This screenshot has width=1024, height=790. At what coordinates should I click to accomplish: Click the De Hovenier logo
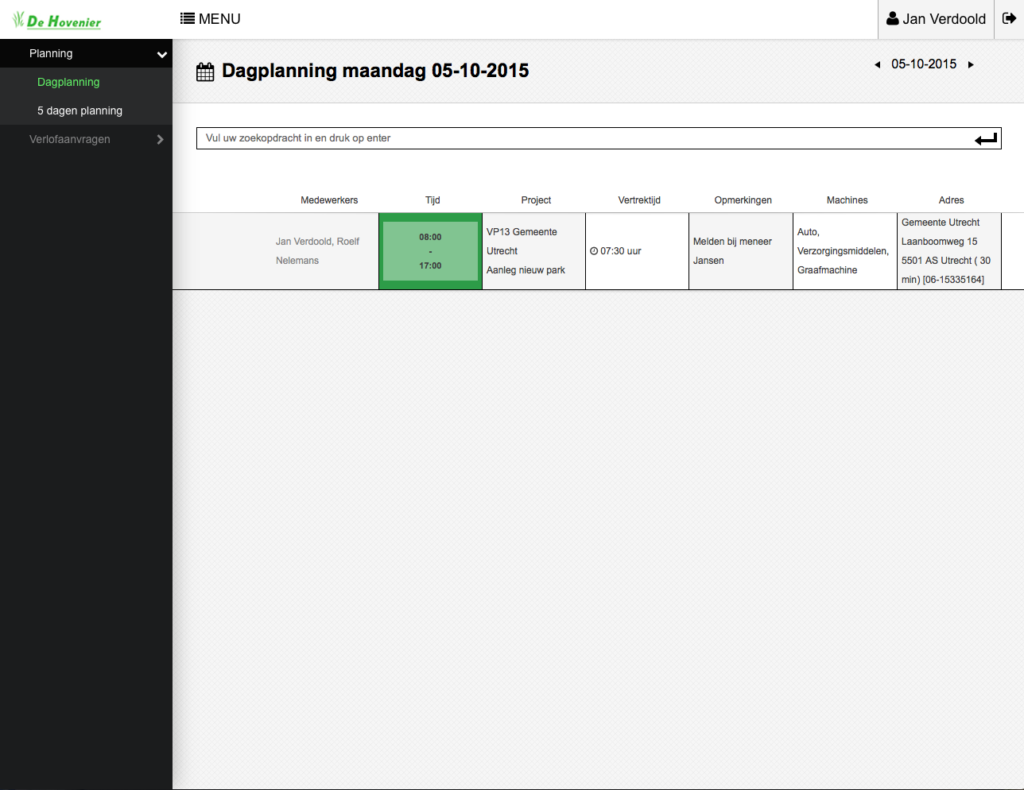click(57, 20)
